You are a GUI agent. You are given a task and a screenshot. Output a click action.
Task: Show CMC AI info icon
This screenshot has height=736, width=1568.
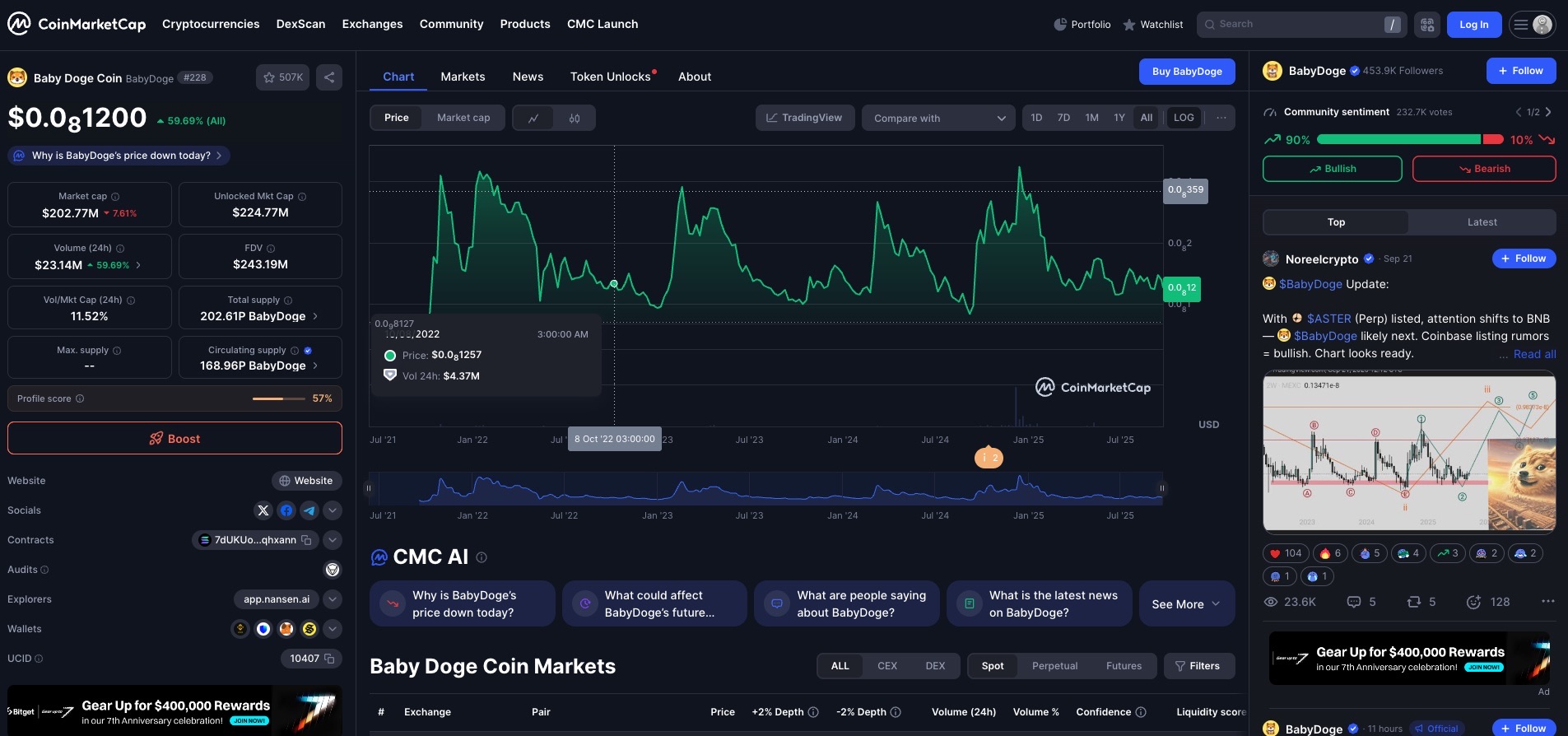482,557
